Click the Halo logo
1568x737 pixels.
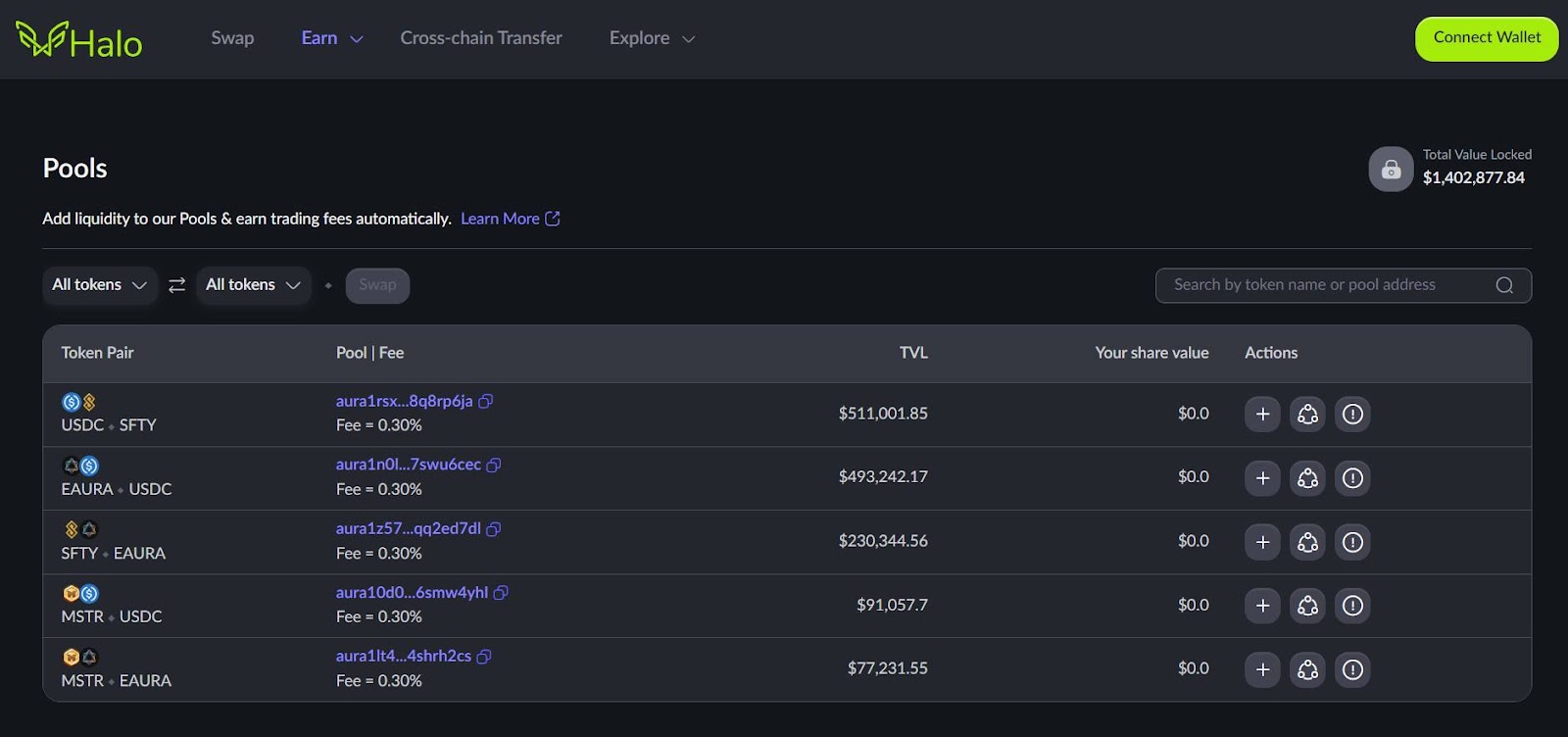(79, 40)
